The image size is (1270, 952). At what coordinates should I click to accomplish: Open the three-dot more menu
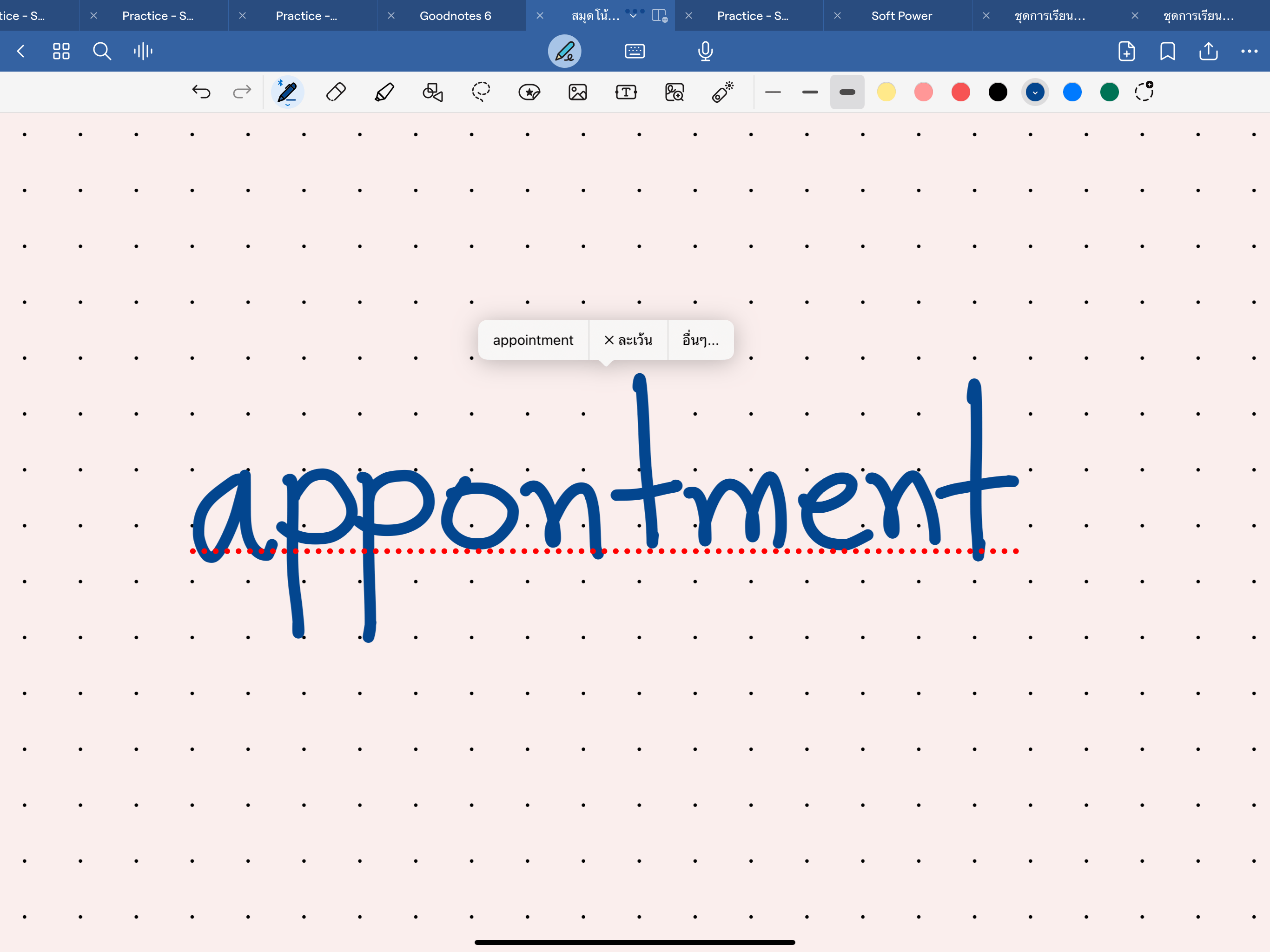tap(1249, 51)
